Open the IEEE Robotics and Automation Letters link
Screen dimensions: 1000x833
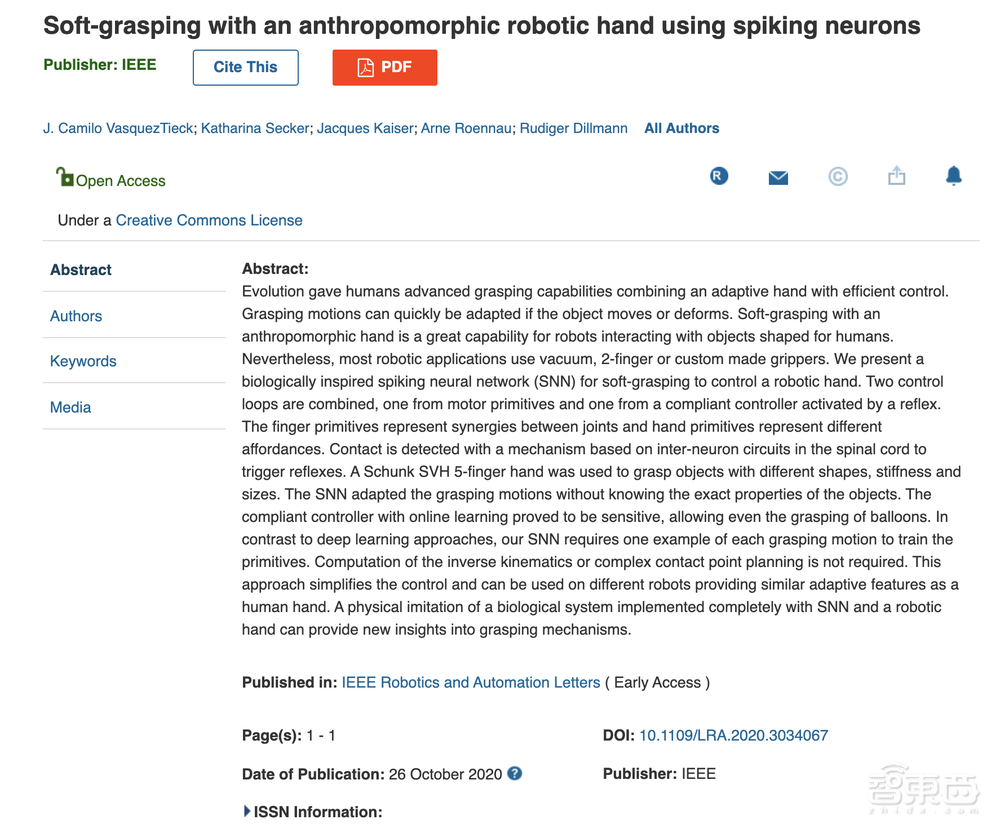coord(471,682)
